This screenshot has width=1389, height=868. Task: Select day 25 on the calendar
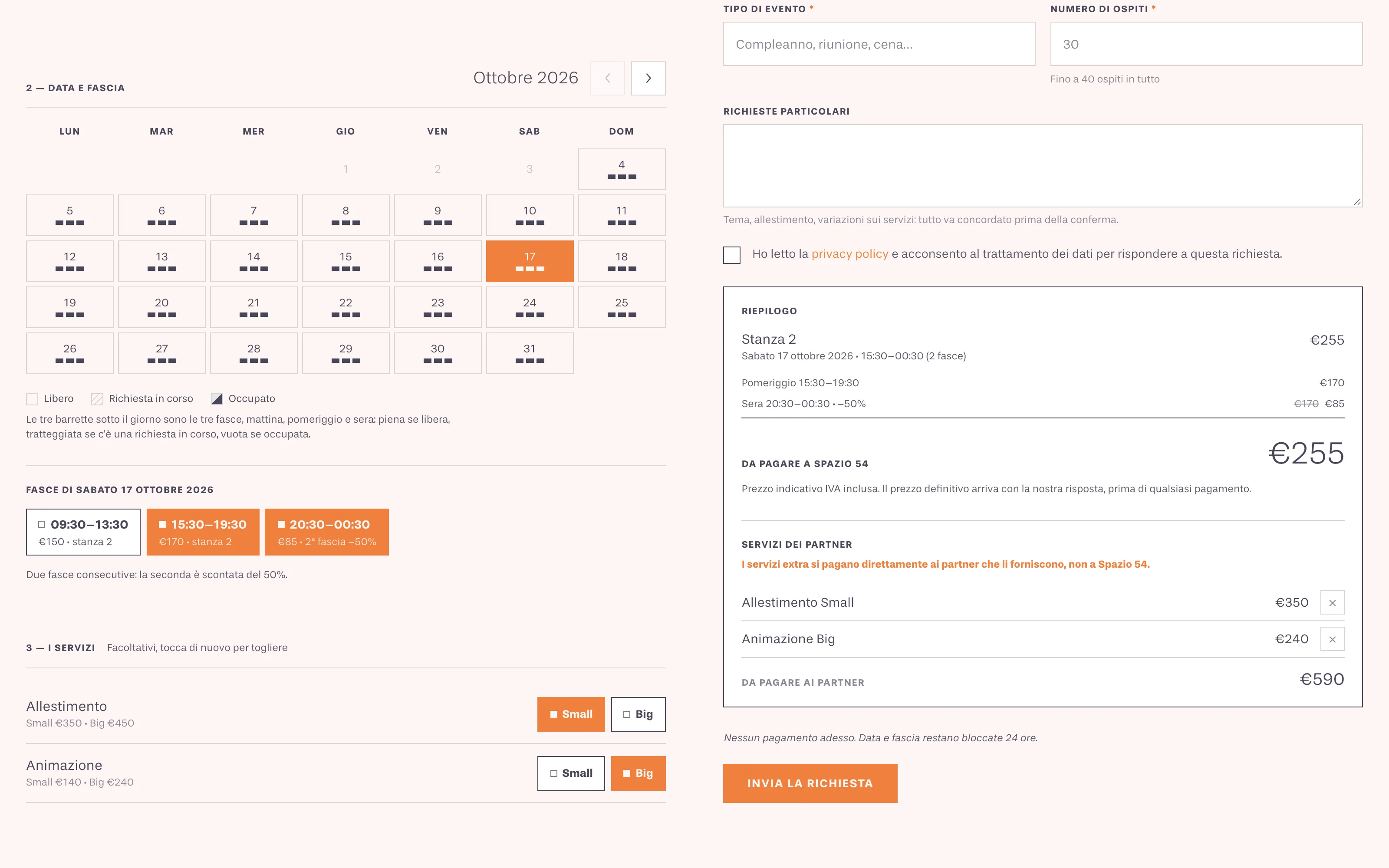tap(622, 307)
